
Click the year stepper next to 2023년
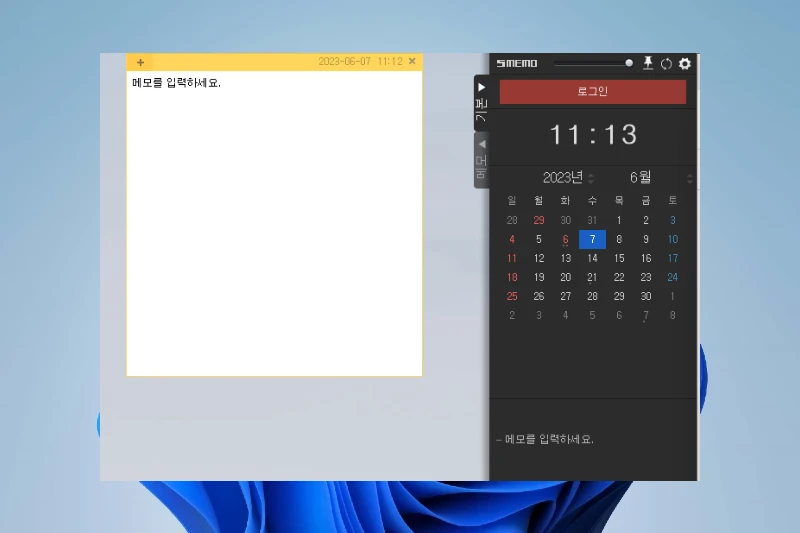[x=591, y=178]
